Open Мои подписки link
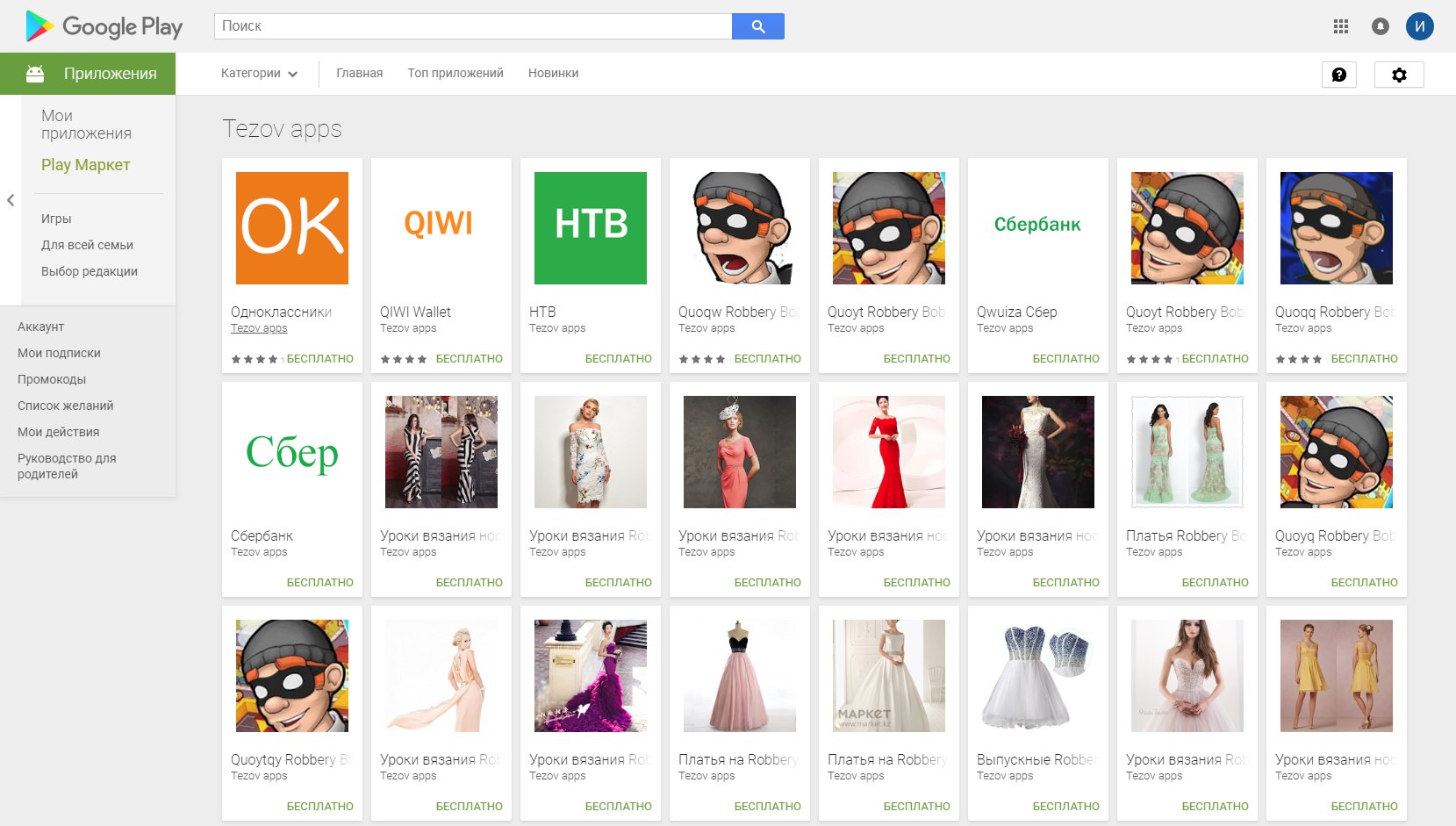Viewport: 1456px width, 826px height. 59,353
